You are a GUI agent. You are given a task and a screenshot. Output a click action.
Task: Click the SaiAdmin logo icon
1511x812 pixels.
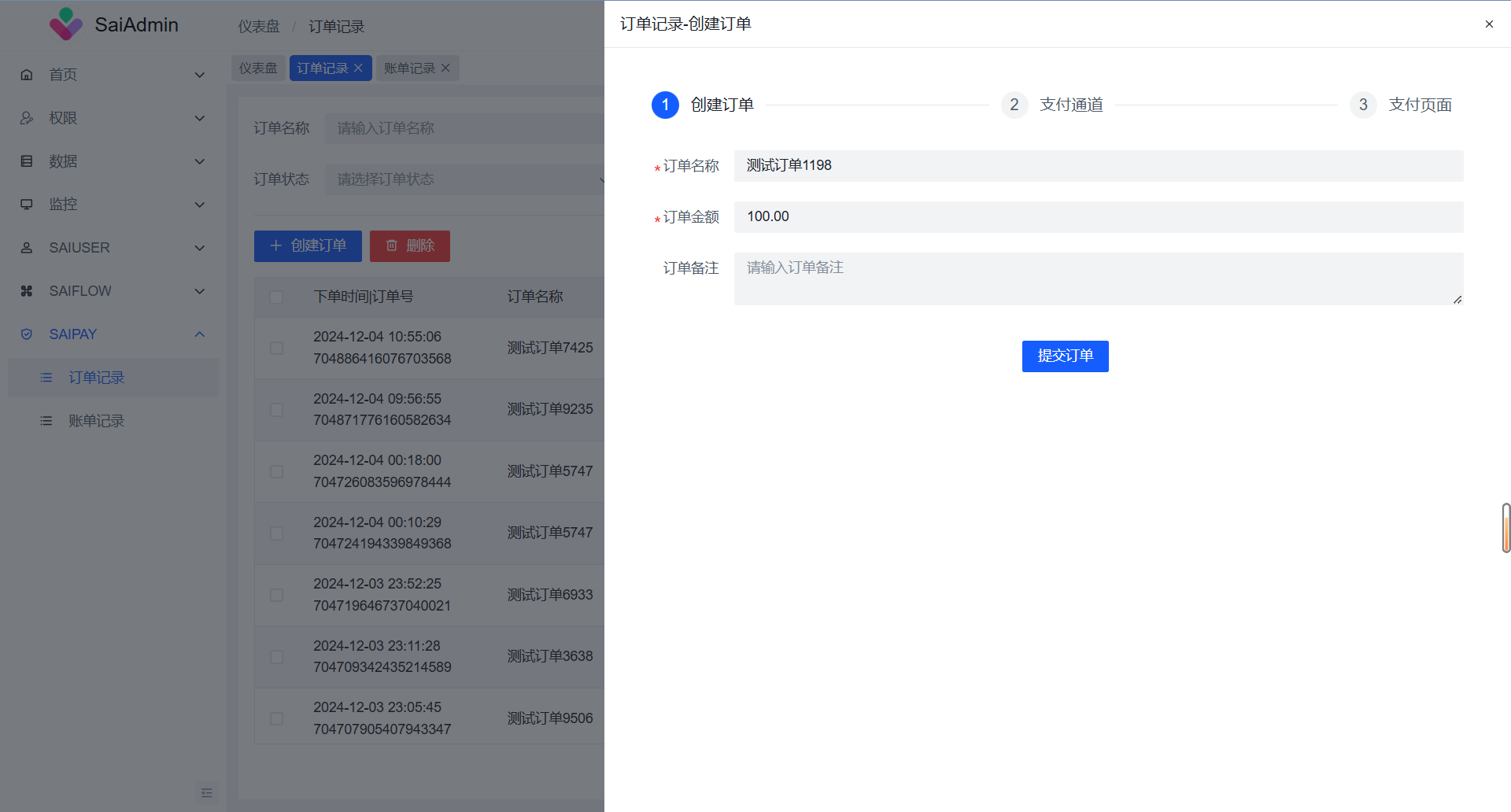coord(66,24)
